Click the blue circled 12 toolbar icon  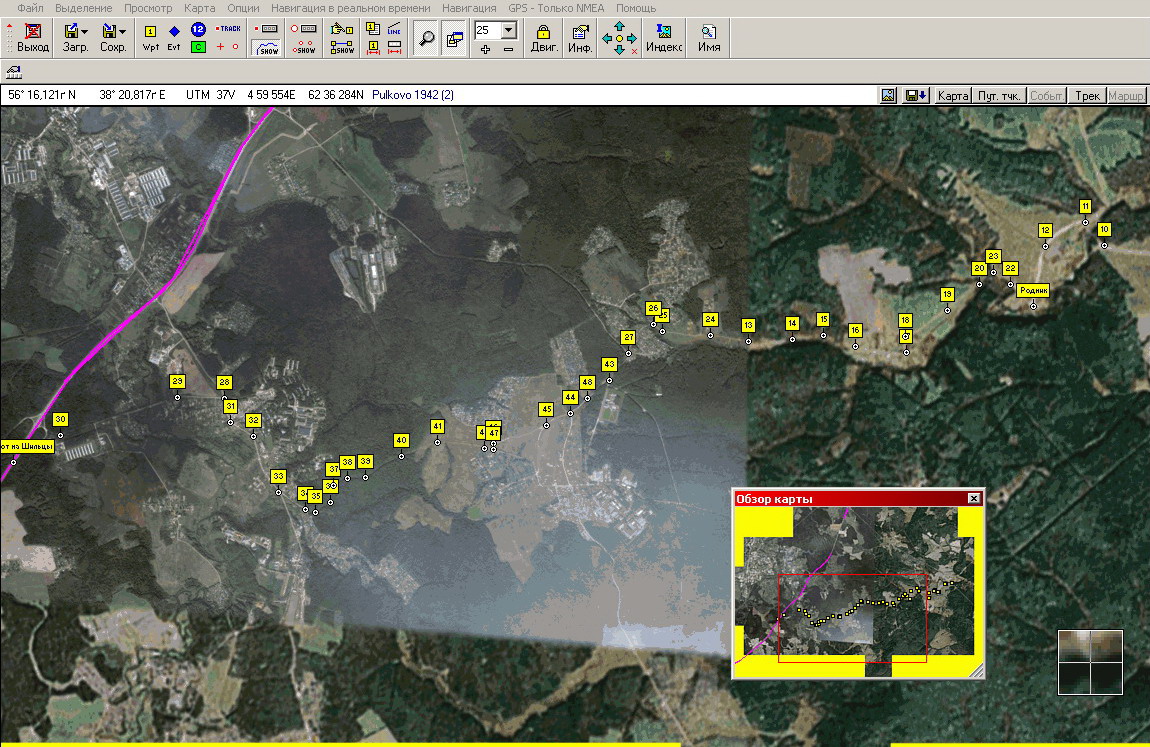point(198,30)
